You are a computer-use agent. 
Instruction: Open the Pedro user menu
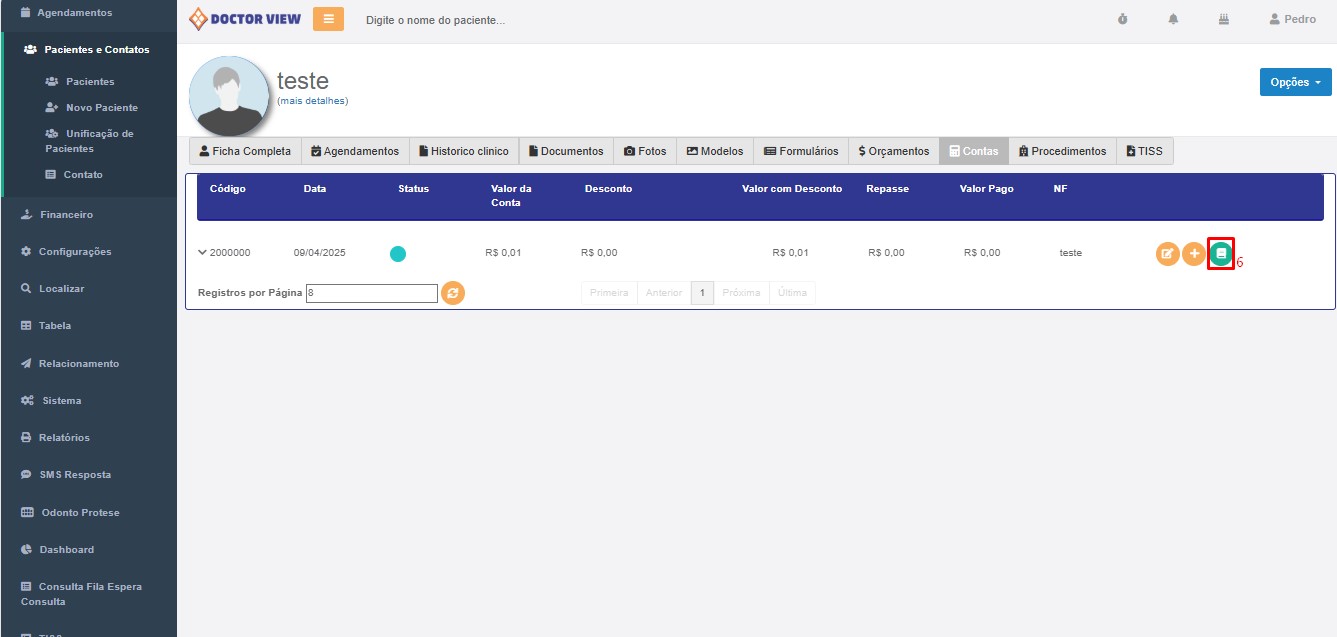pos(1292,20)
